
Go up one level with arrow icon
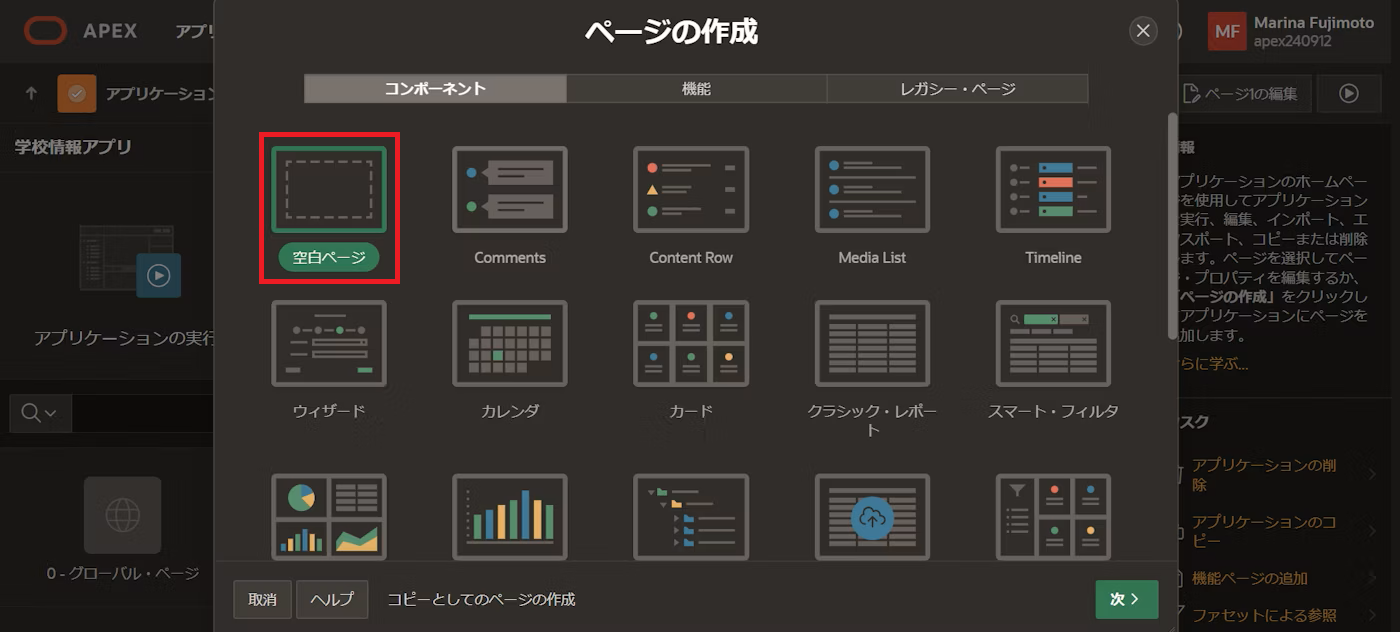click(31, 93)
